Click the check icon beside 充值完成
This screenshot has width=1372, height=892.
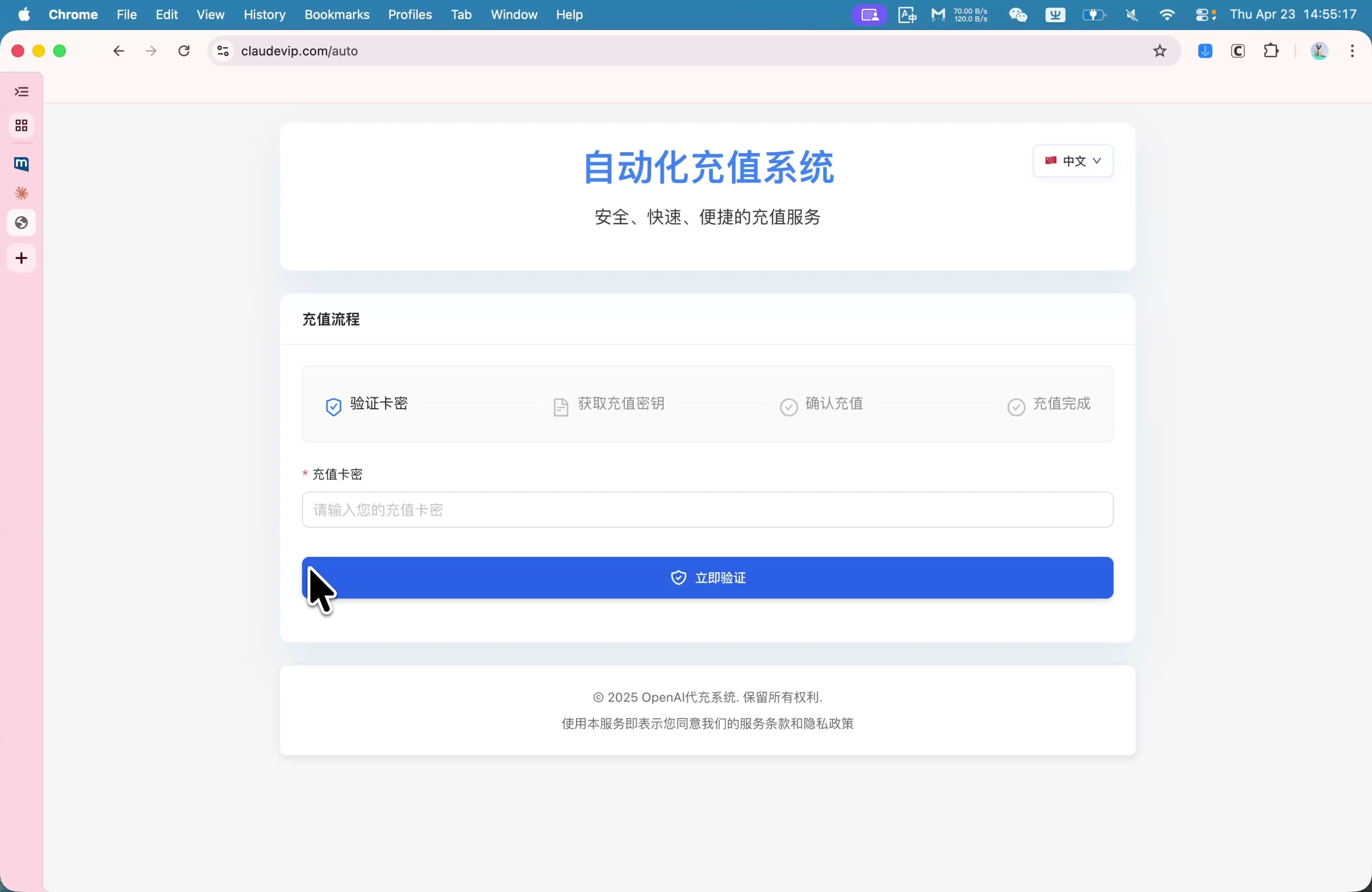coord(1016,407)
